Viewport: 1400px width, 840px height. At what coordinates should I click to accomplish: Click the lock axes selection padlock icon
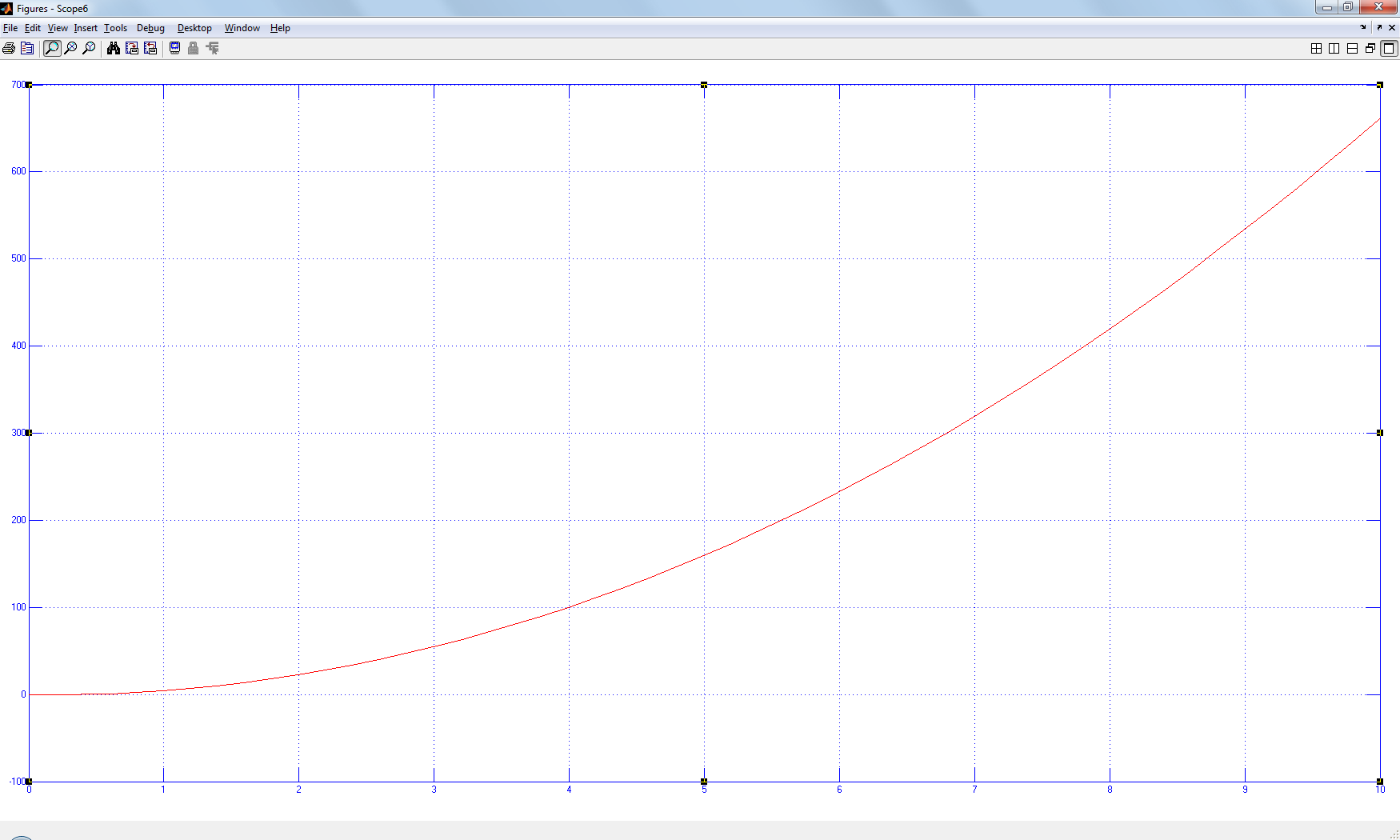point(193,48)
